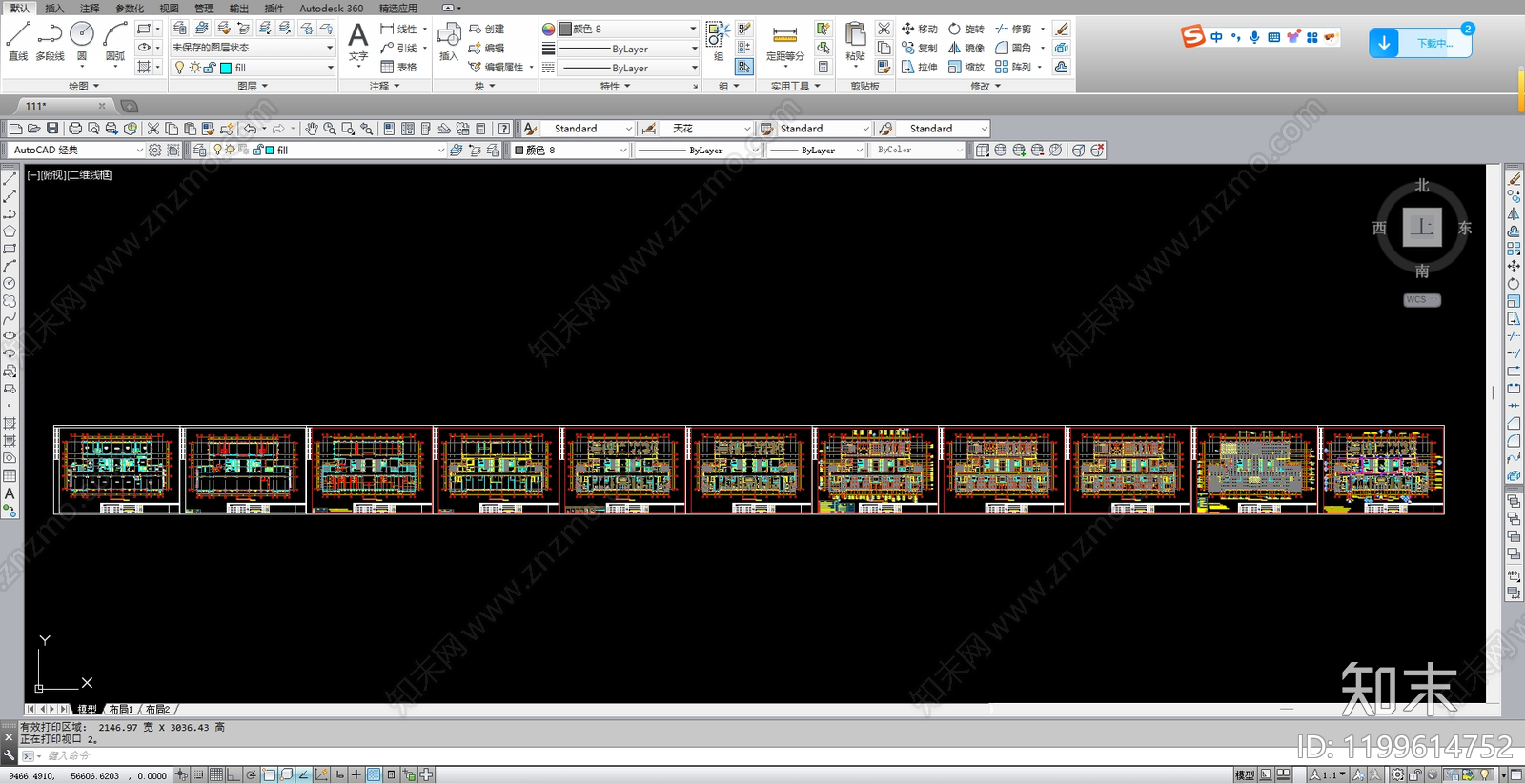Click the WCS coordinate system button
Image resolution: width=1525 pixels, height=784 pixels.
click(1422, 299)
